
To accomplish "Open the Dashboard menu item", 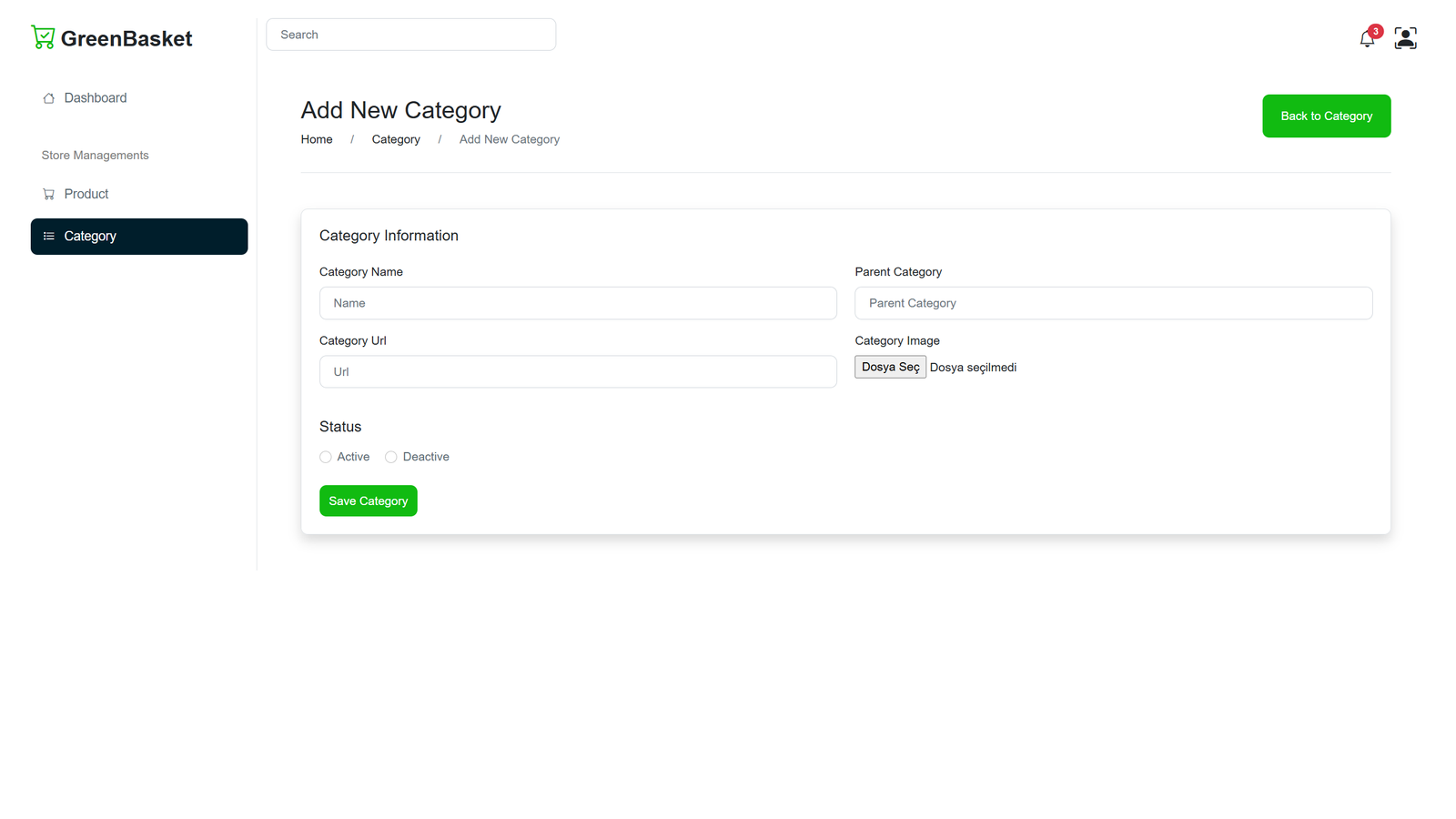I will [x=96, y=98].
